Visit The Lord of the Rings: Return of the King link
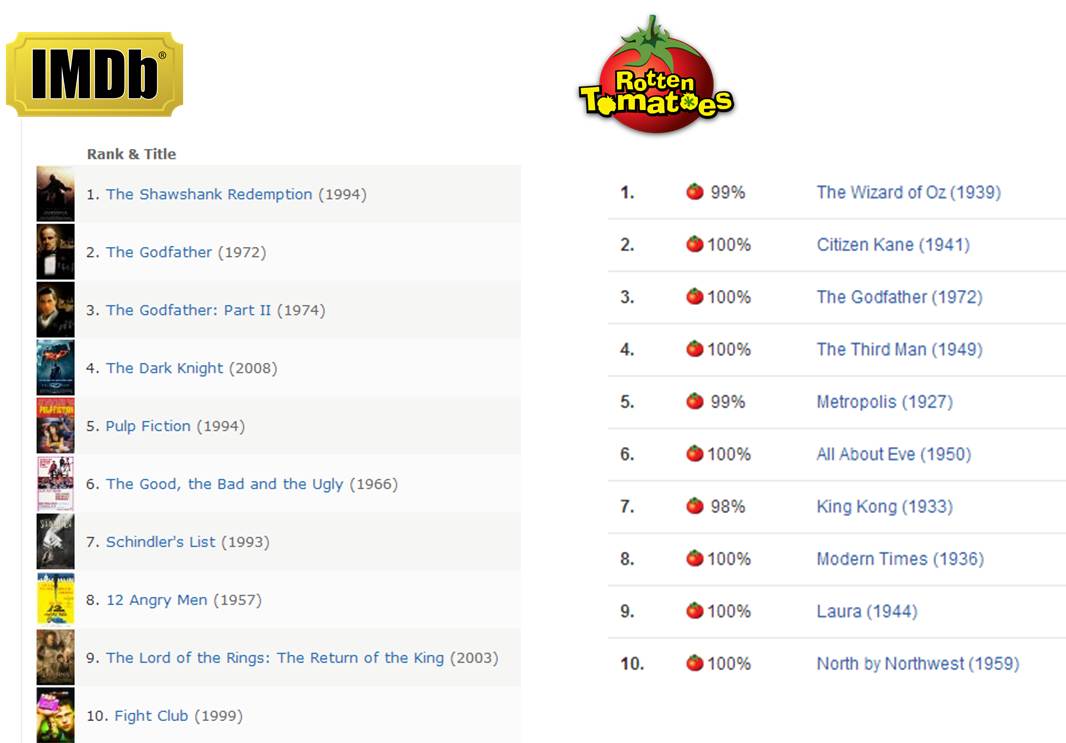 click(274, 658)
